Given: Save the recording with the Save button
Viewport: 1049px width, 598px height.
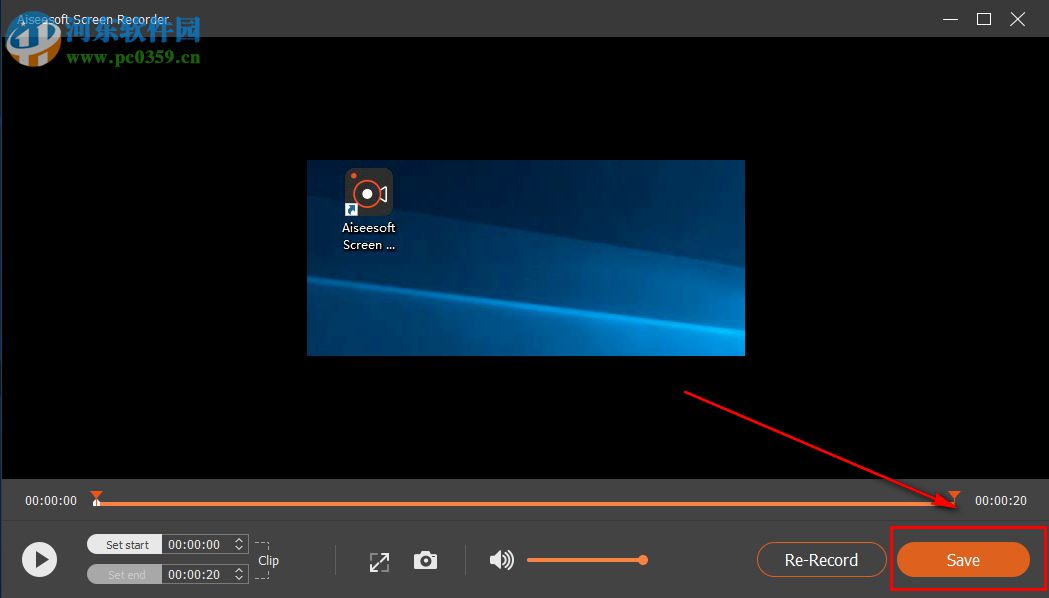Looking at the screenshot, I should (x=963, y=560).
